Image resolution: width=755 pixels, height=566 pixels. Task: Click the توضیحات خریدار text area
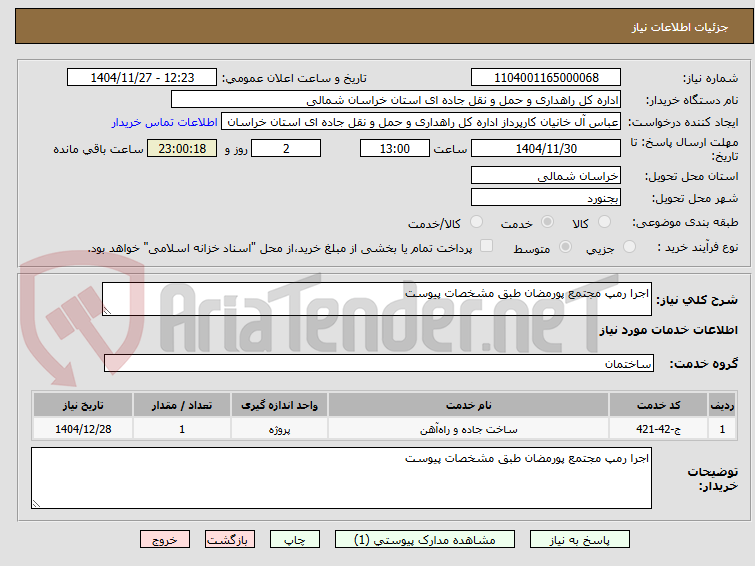(x=341, y=478)
